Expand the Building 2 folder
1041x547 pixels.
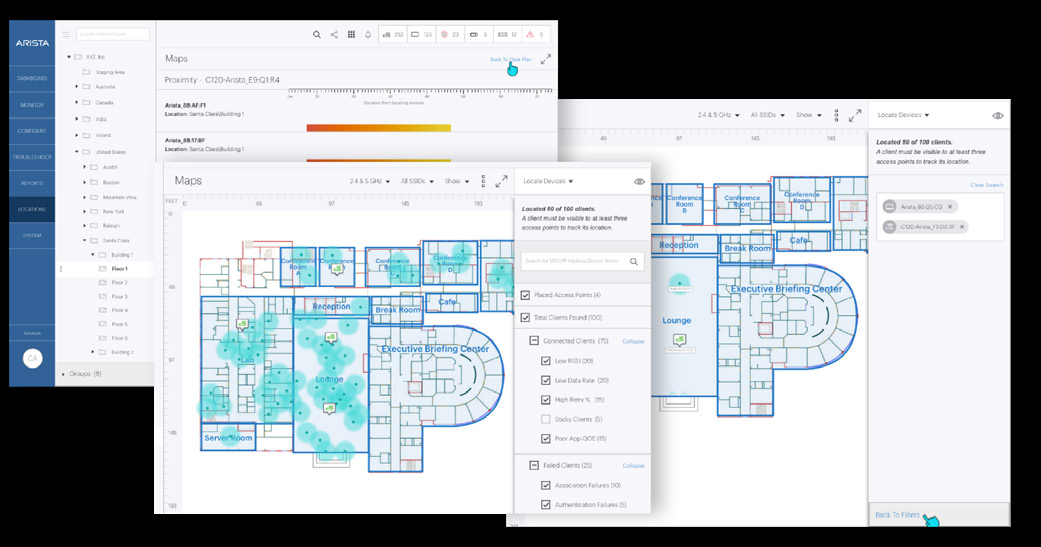(x=93, y=352)
